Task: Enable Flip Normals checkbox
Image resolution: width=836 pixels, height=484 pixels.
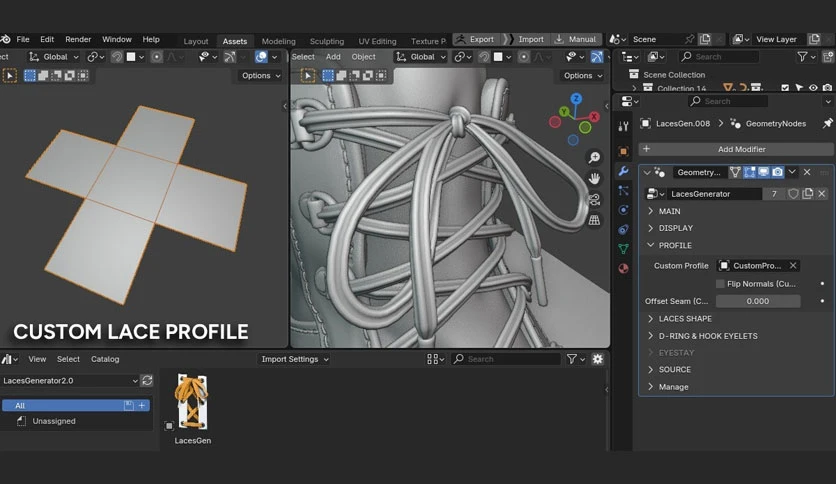Action: tap(720, 284)
